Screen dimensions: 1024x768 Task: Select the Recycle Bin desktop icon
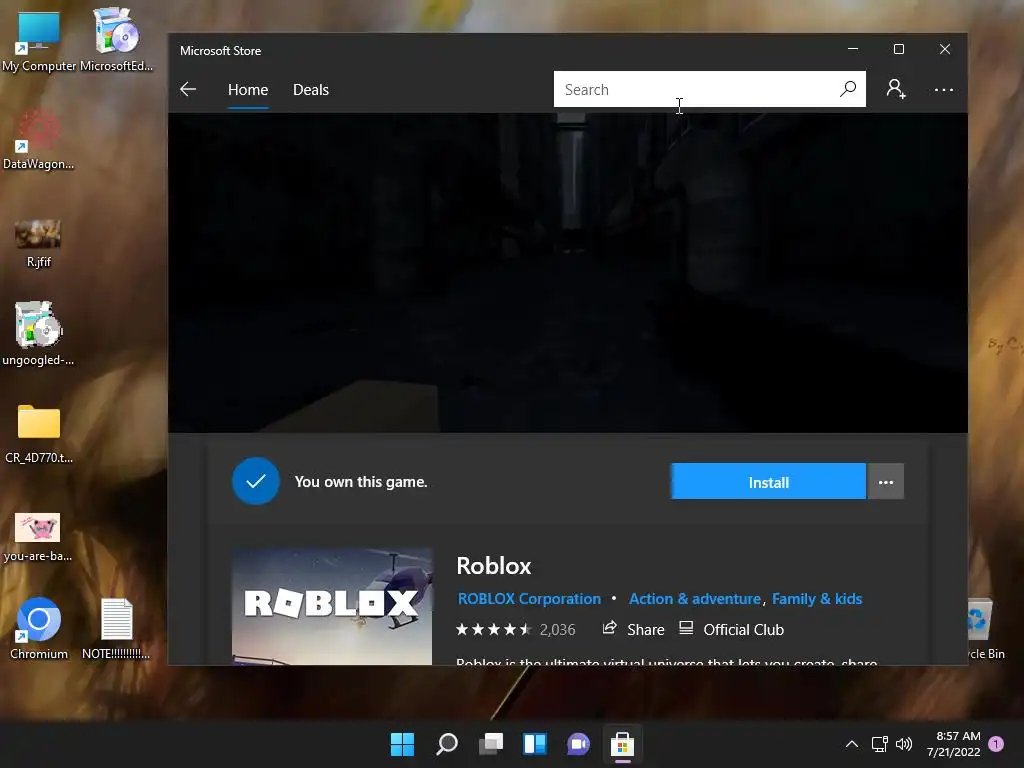tap(985, 628)
